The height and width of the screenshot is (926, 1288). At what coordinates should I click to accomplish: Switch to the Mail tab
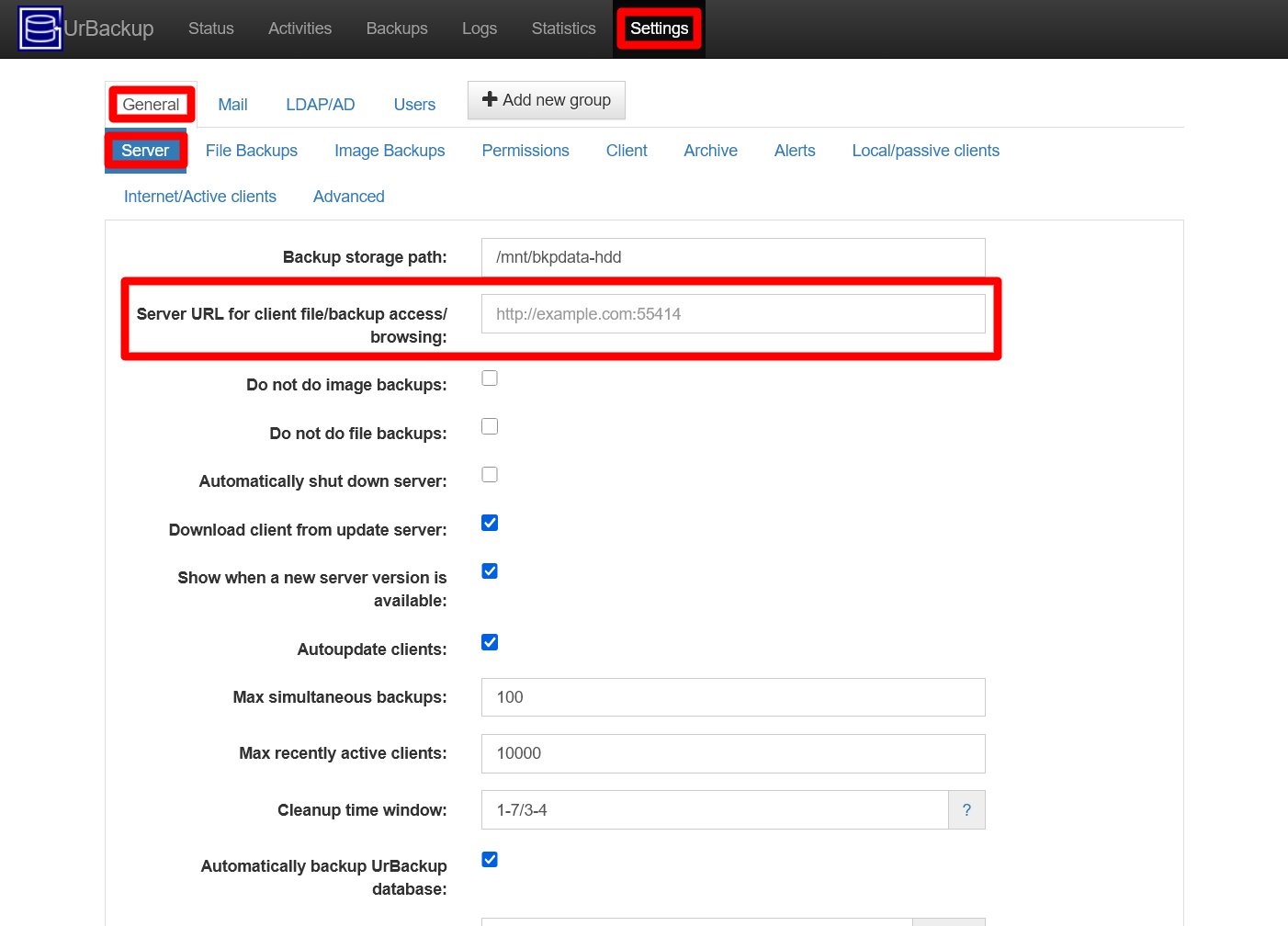click(232, 104)
